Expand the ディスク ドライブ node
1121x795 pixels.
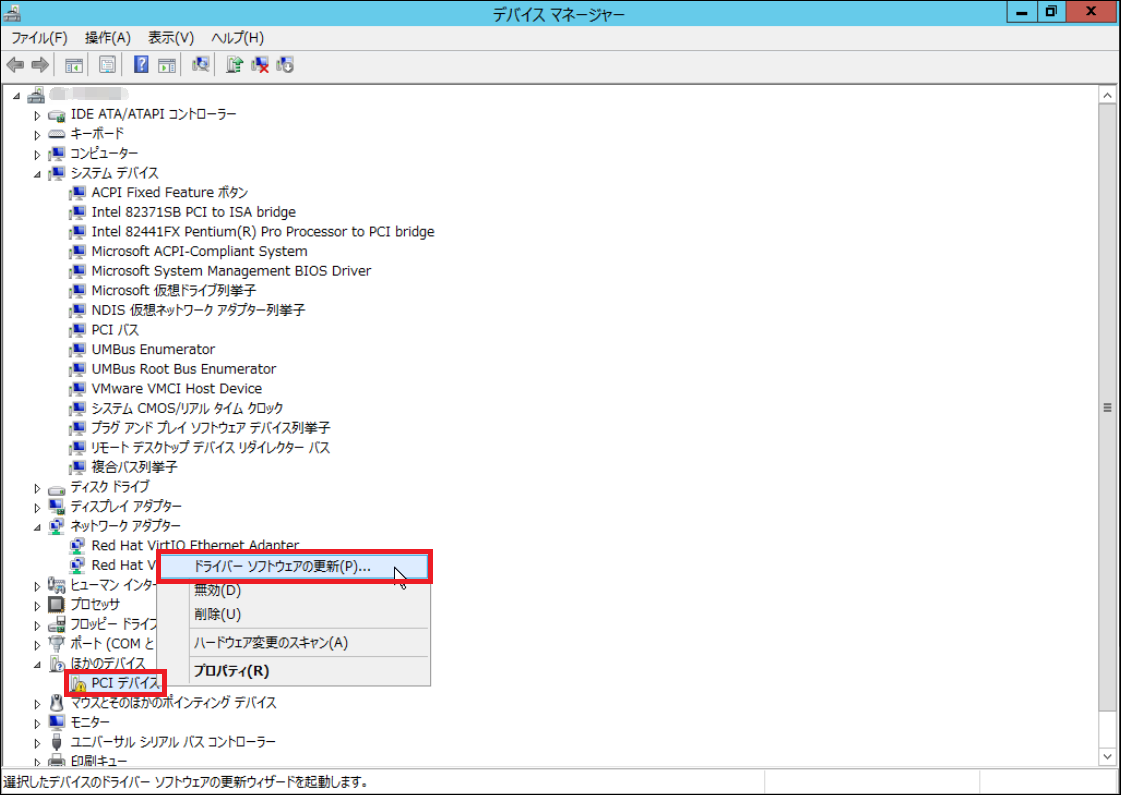pos(37,488)
